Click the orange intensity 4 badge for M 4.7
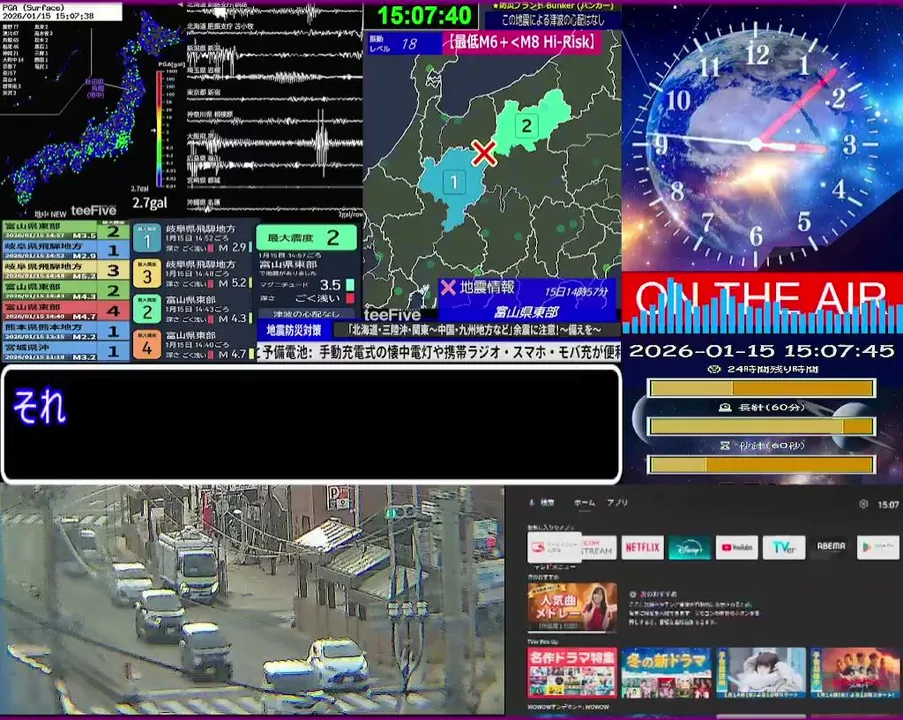This screenshot has height=720, width=903. [147, 345]
